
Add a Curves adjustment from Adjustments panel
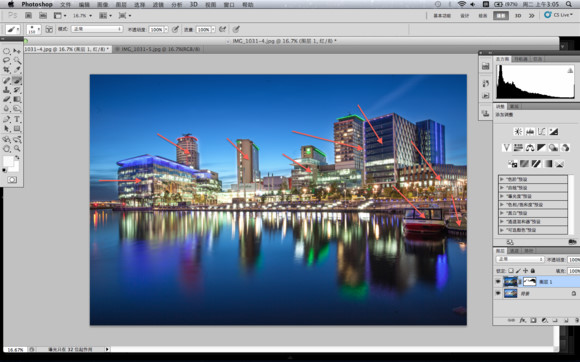pyautogui.click(x=542, y=132)
